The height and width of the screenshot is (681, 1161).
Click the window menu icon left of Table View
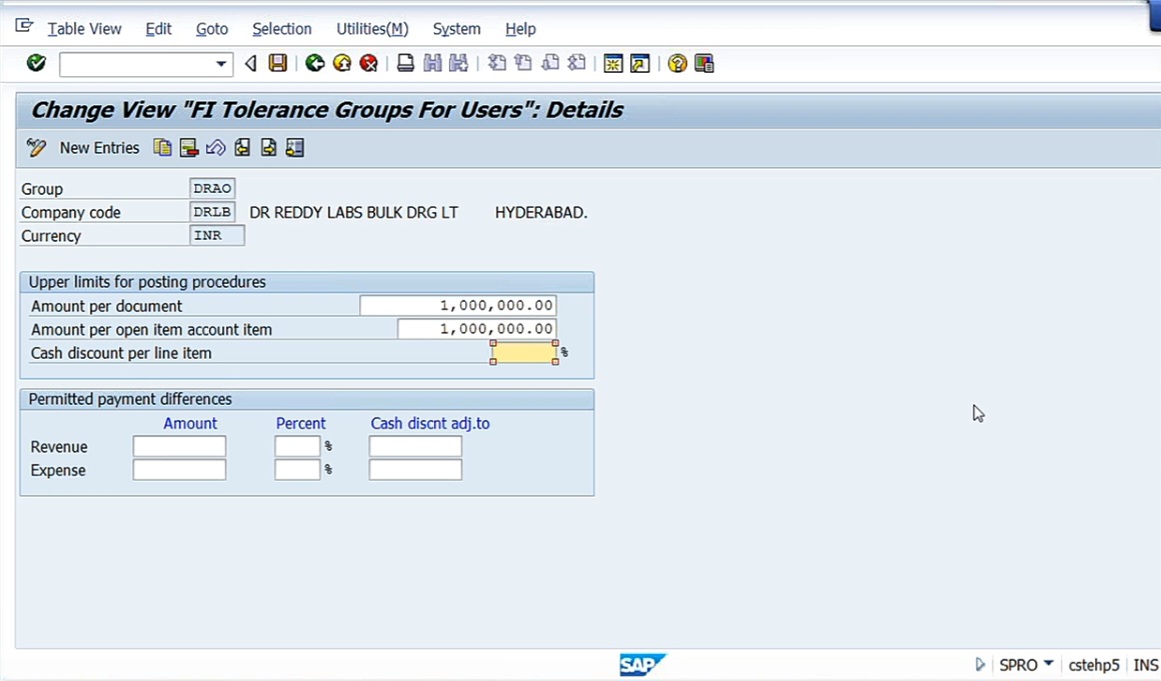pyautogui.click(x=24, y=27)
